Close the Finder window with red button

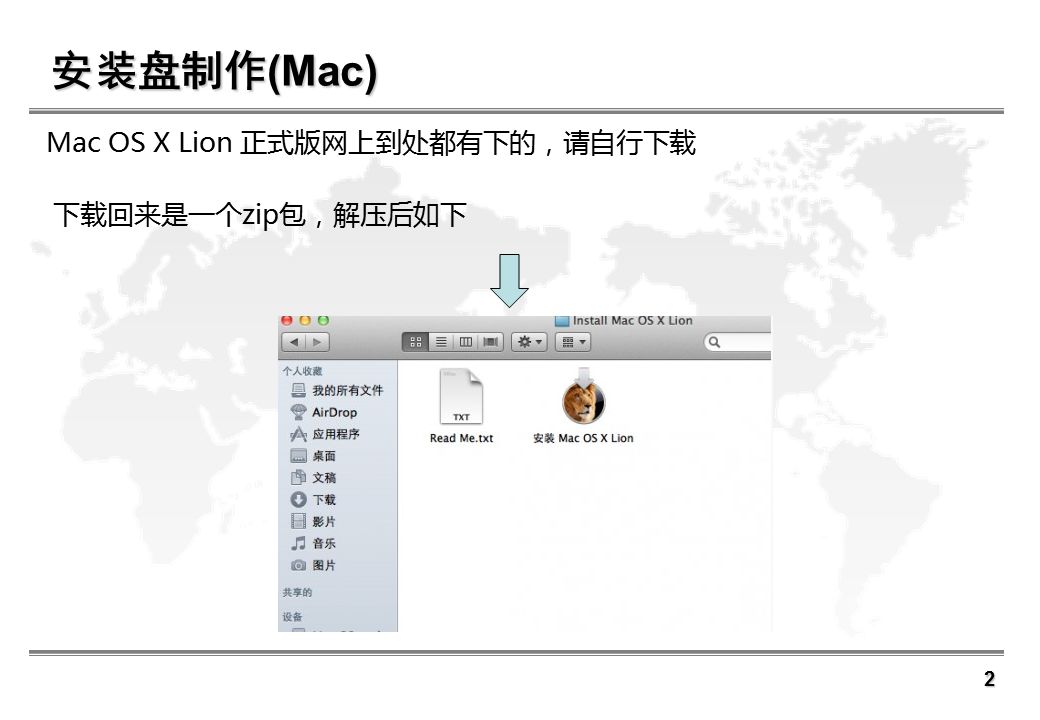(x=287, y=321)
